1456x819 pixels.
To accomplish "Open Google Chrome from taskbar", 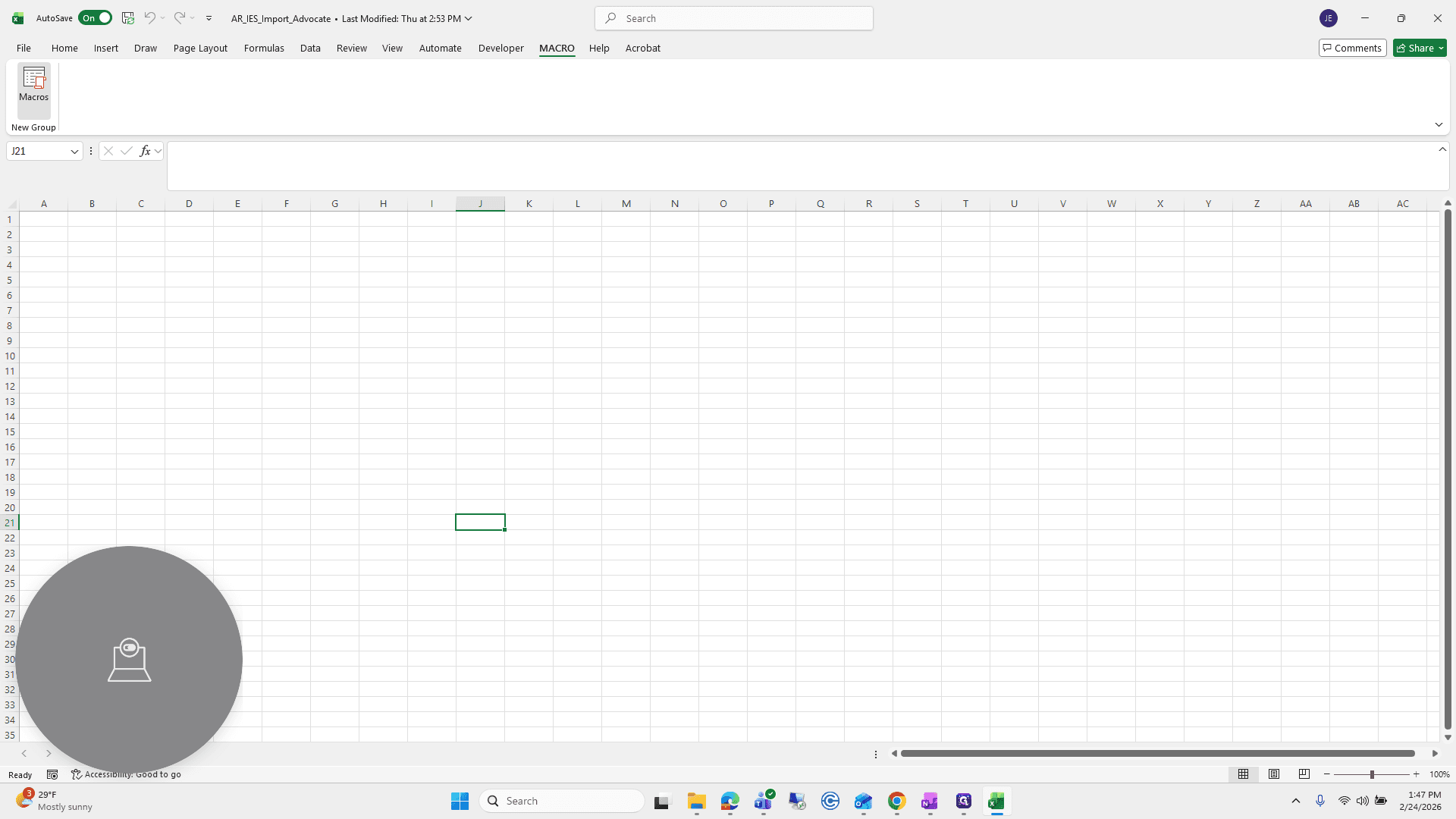I will pos(896,801).
